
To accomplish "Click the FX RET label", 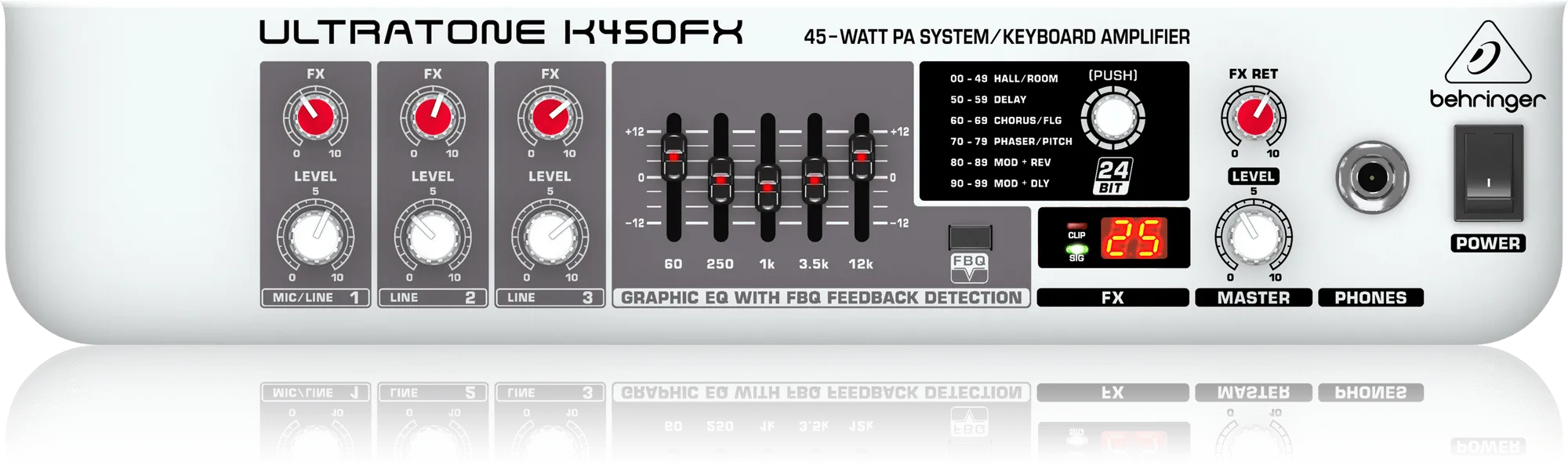I will 1253,74.
